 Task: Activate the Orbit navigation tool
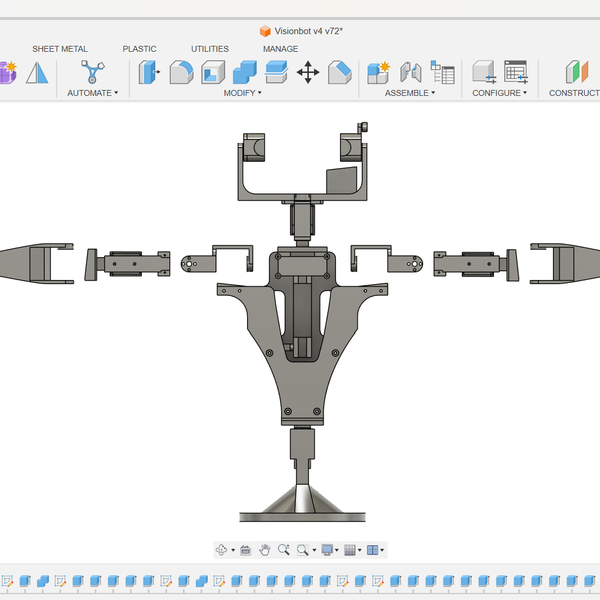tap(221, 550)
